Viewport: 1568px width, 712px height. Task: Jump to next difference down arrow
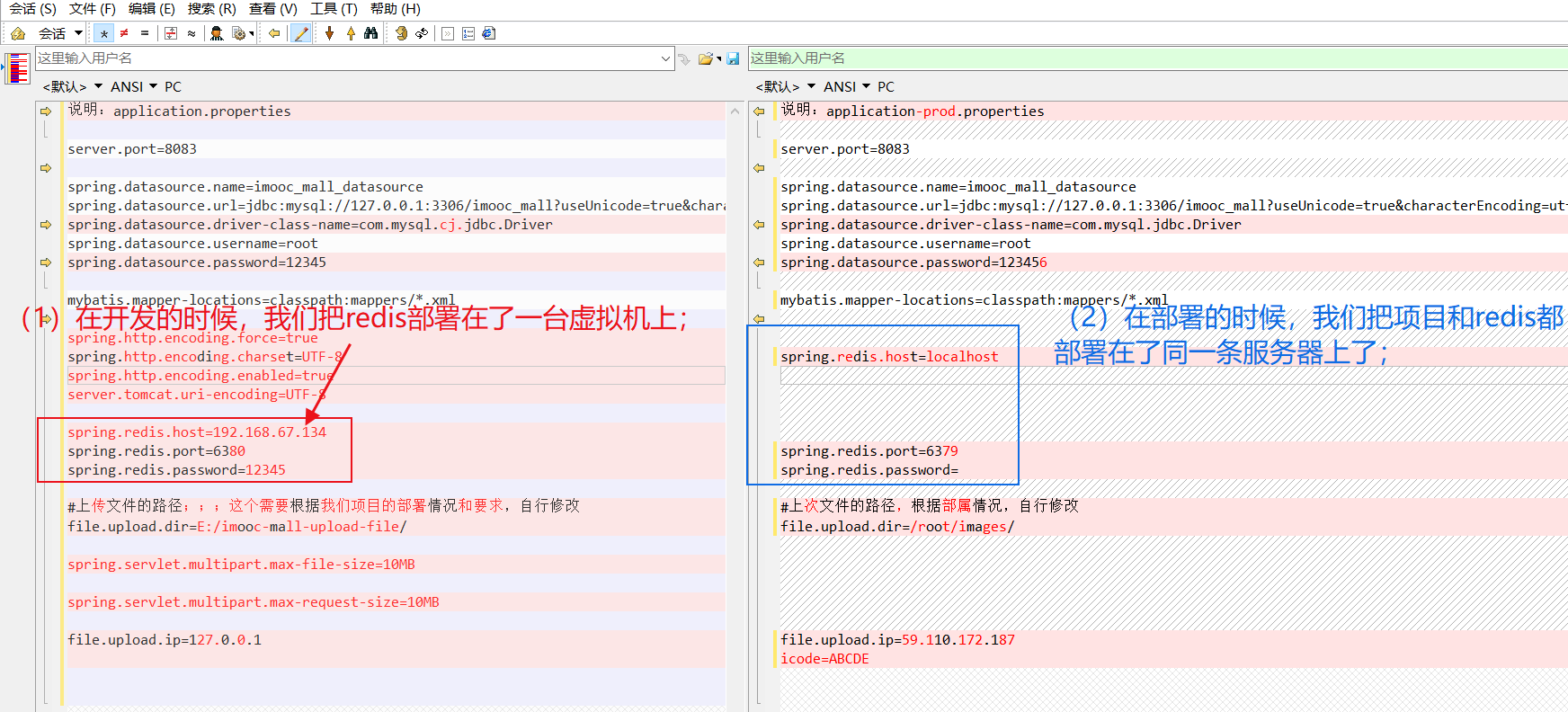330,33
